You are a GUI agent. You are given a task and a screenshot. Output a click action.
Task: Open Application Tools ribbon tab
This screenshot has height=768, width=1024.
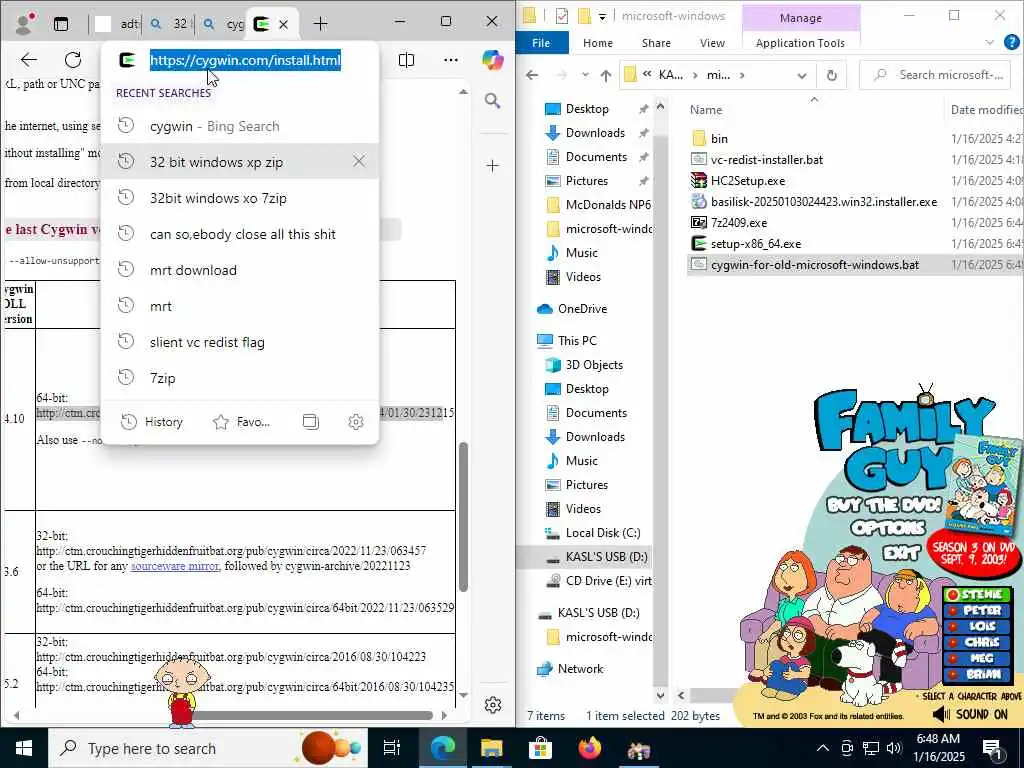(800, 43)
